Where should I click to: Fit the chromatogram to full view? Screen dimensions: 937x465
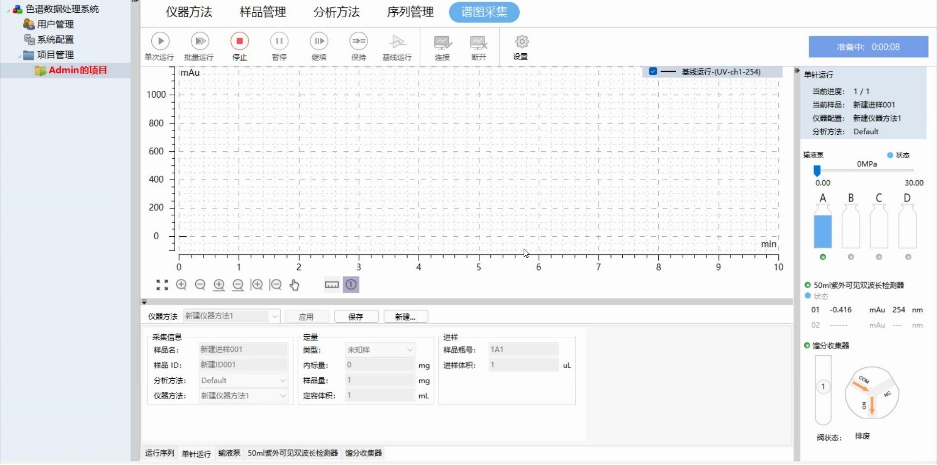[162, 284]
